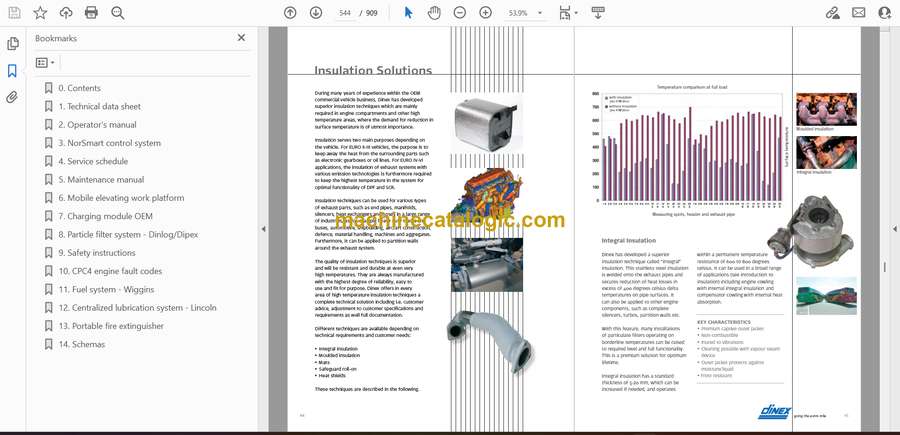The width and height of the screenshot is (900, 435).
Task: Send the file by email envelope icon
Action: pyautogui.click(x=859, y=13)
